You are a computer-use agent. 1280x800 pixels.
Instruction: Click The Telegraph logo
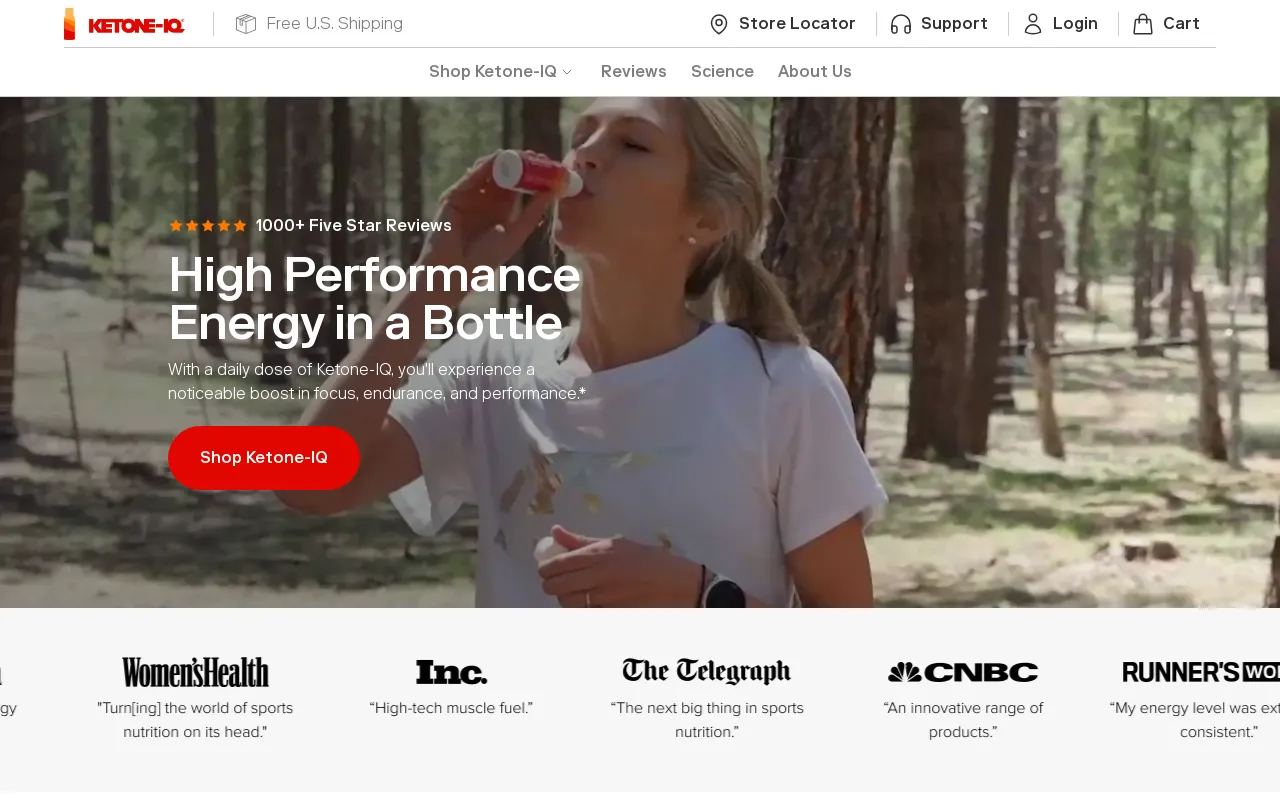tap(707, 672)
